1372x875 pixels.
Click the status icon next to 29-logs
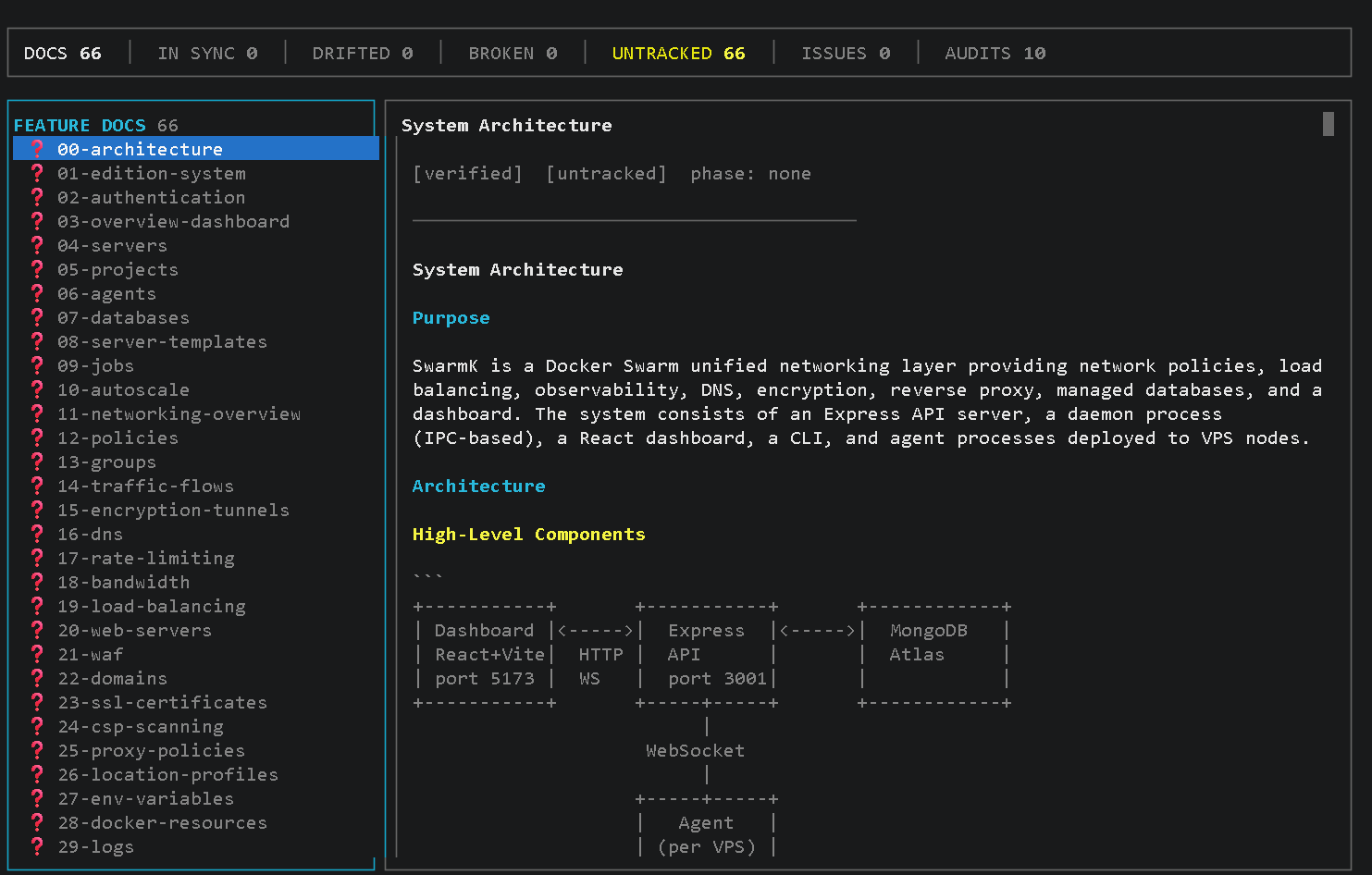tap(37, 846)
